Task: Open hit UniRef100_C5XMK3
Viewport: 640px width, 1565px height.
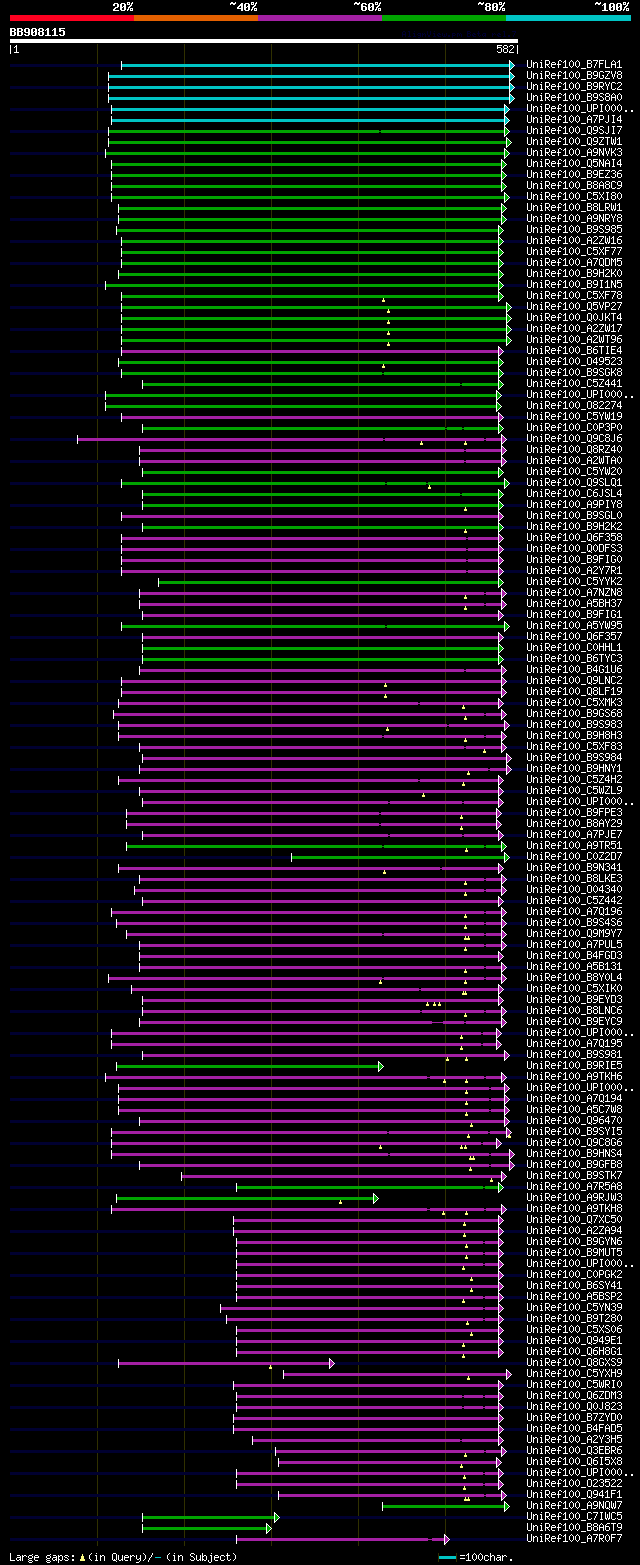Action: [x=573, y=703]
